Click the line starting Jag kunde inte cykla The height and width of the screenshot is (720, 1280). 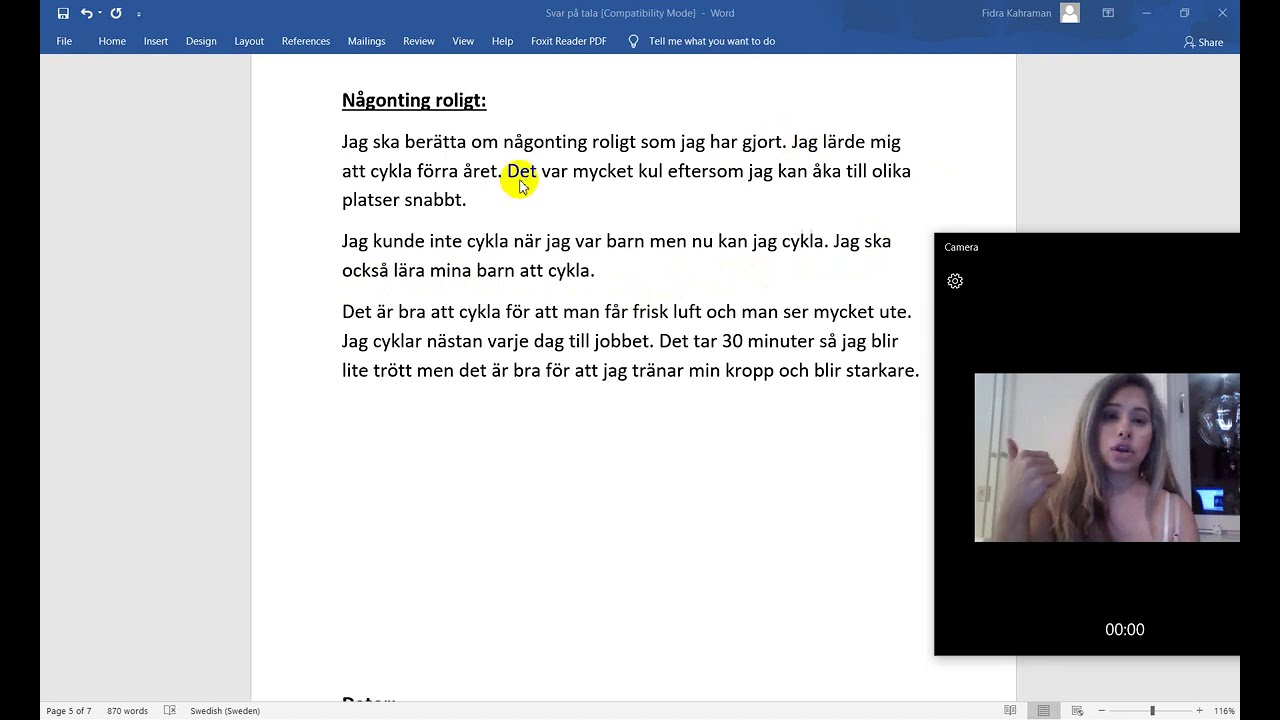click(x=616, y=241)
